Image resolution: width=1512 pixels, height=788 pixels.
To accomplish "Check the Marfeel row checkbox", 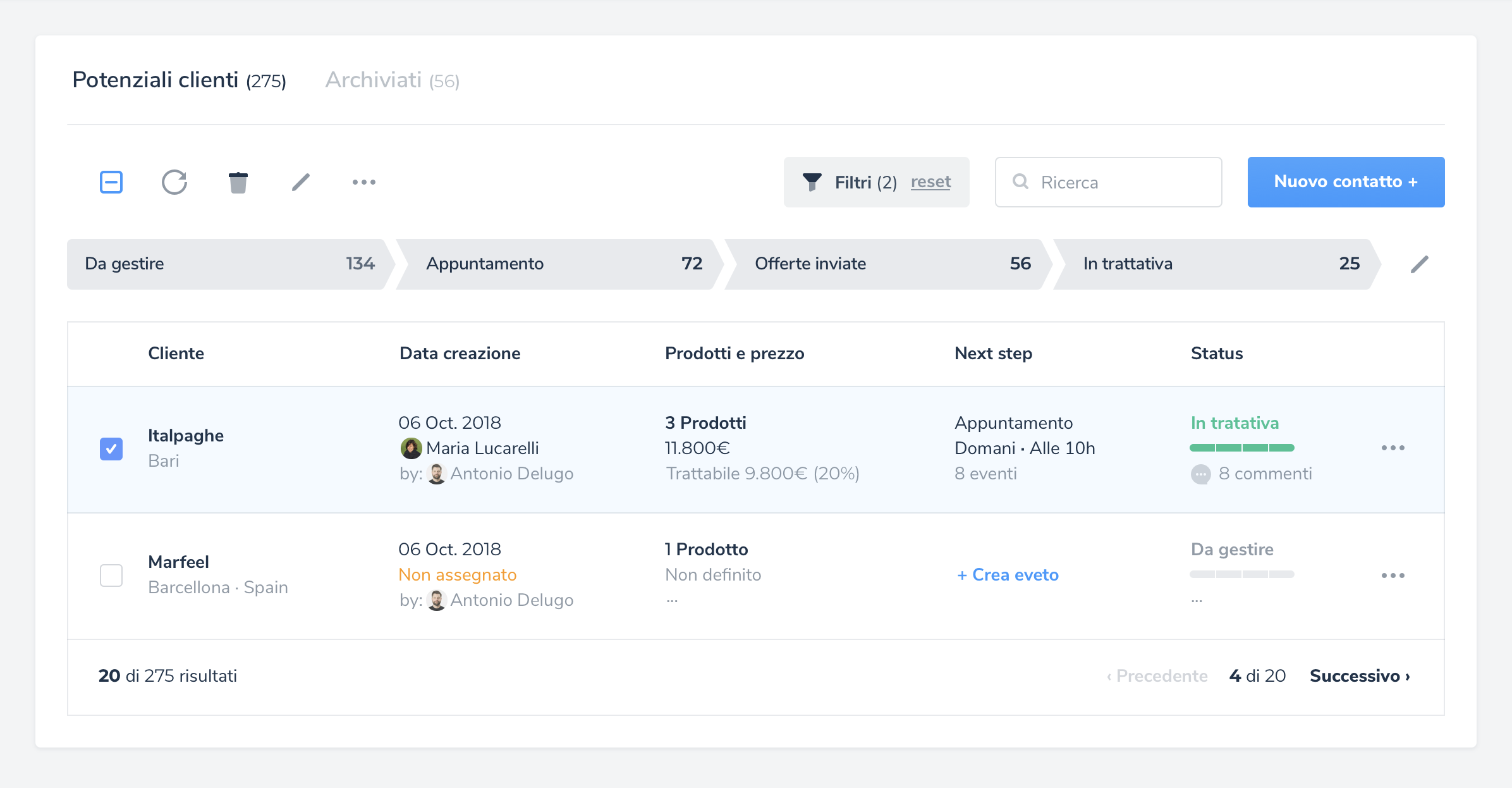I will 111,576.
